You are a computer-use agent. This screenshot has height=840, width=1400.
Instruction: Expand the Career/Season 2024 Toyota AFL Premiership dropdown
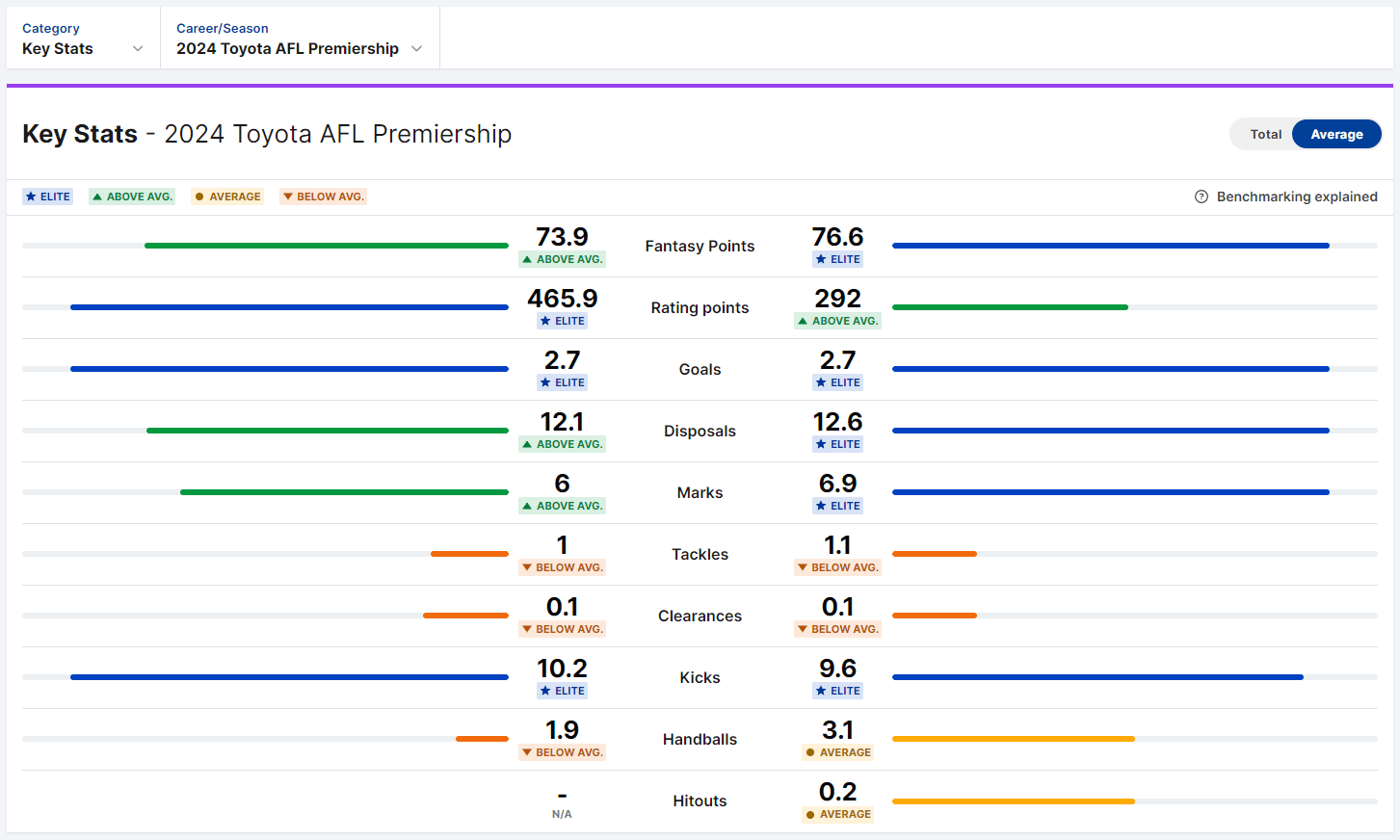pos(300,39)
